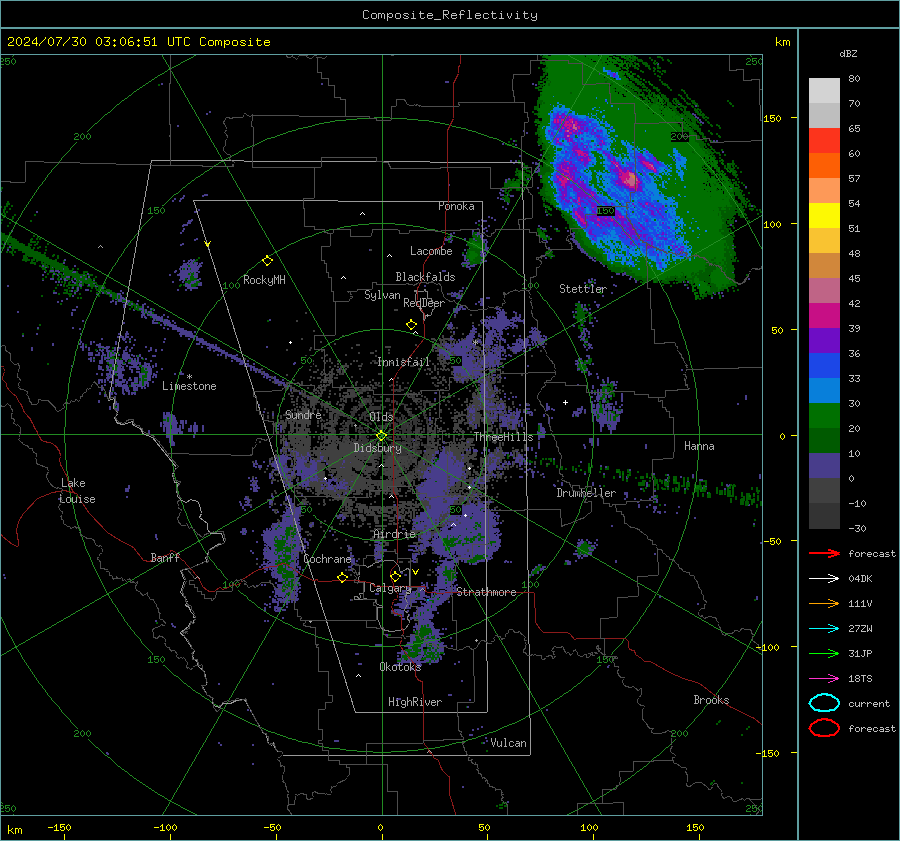
Task: Click the Lacombe city label
Action: pos(431,251)
